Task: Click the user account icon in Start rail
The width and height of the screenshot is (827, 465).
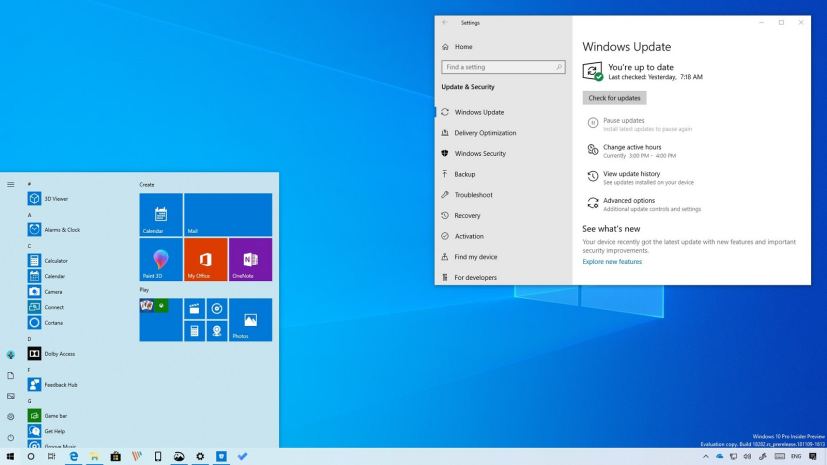Action: coord(11,355)
